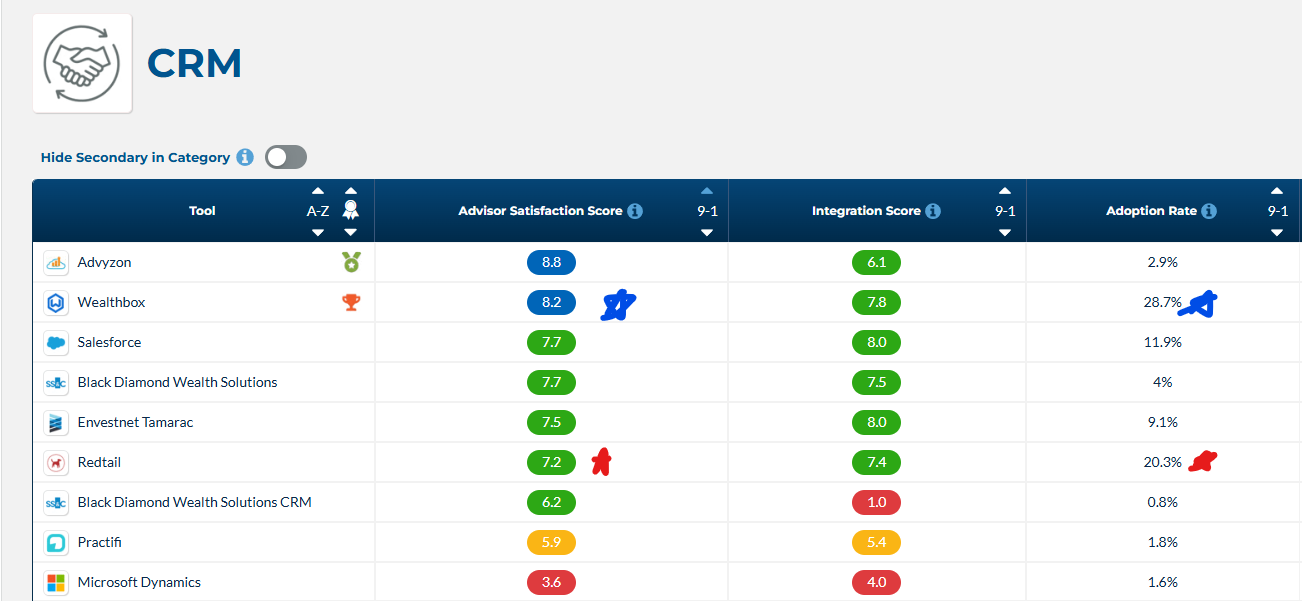
Task: Sort Tool column A-Z ascending arrow
Action: click(318, 190)
